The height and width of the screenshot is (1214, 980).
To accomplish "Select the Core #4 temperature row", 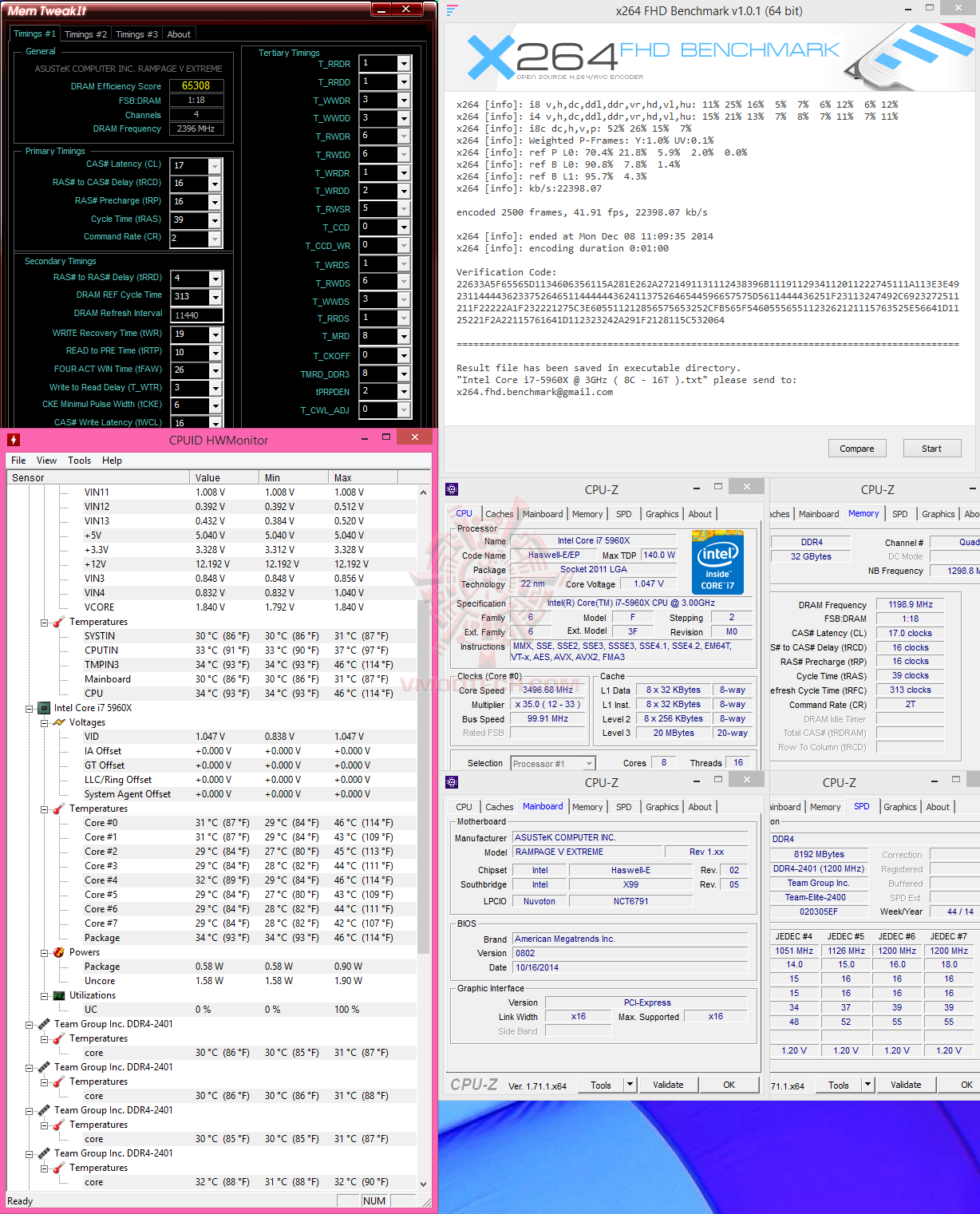I will 211,880.
